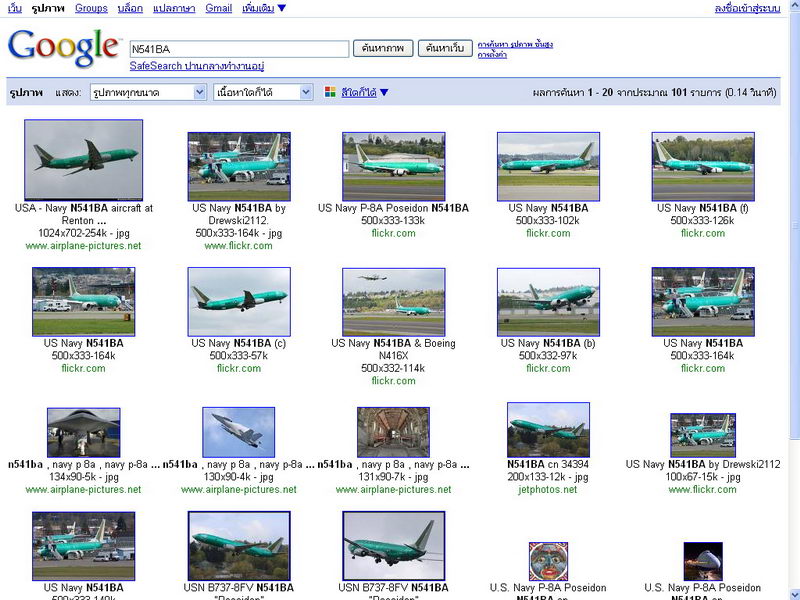Click the Google logo
800x600 pixels.
pyautogui.click(x=63, y=47)
